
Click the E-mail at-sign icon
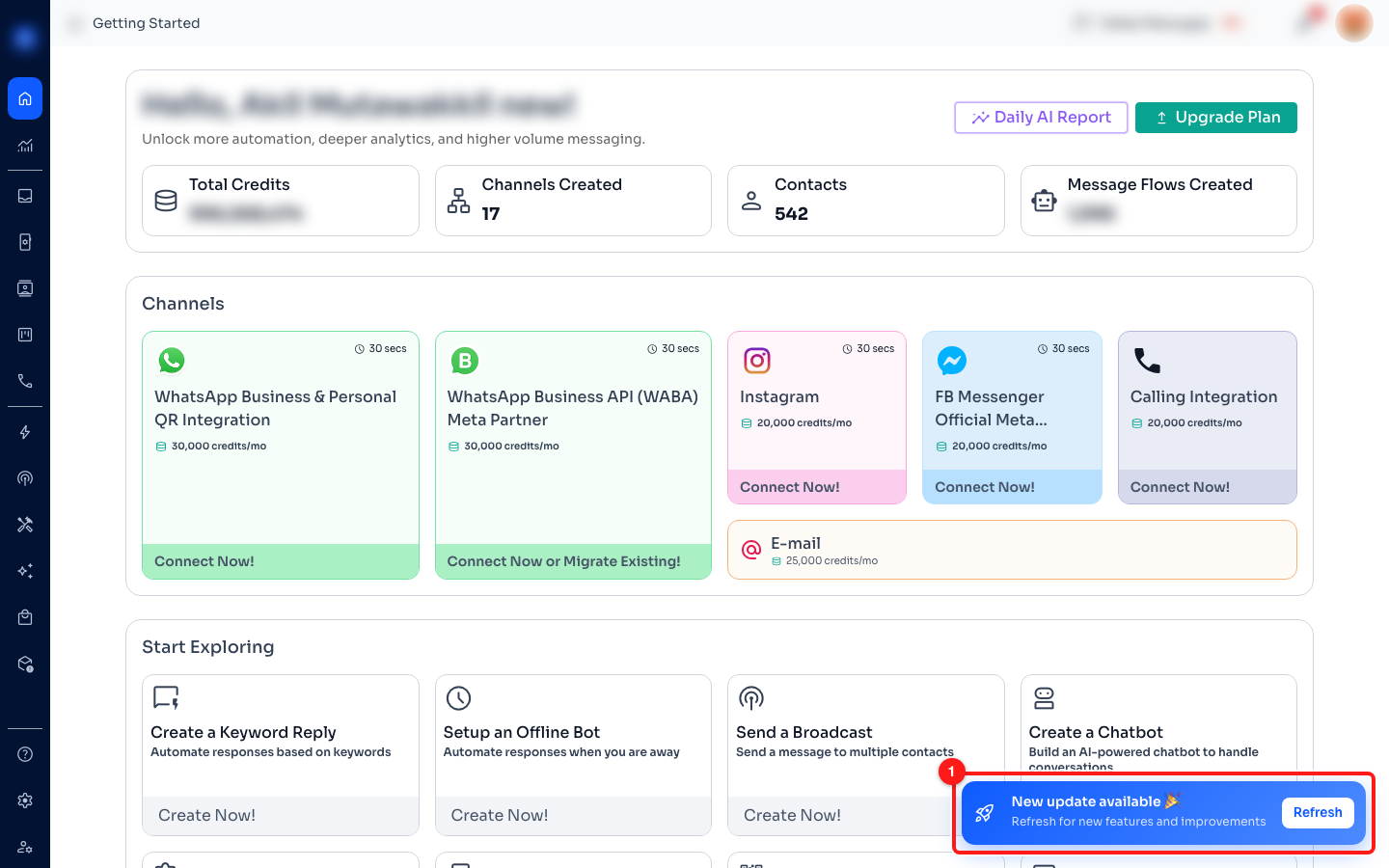751,550
